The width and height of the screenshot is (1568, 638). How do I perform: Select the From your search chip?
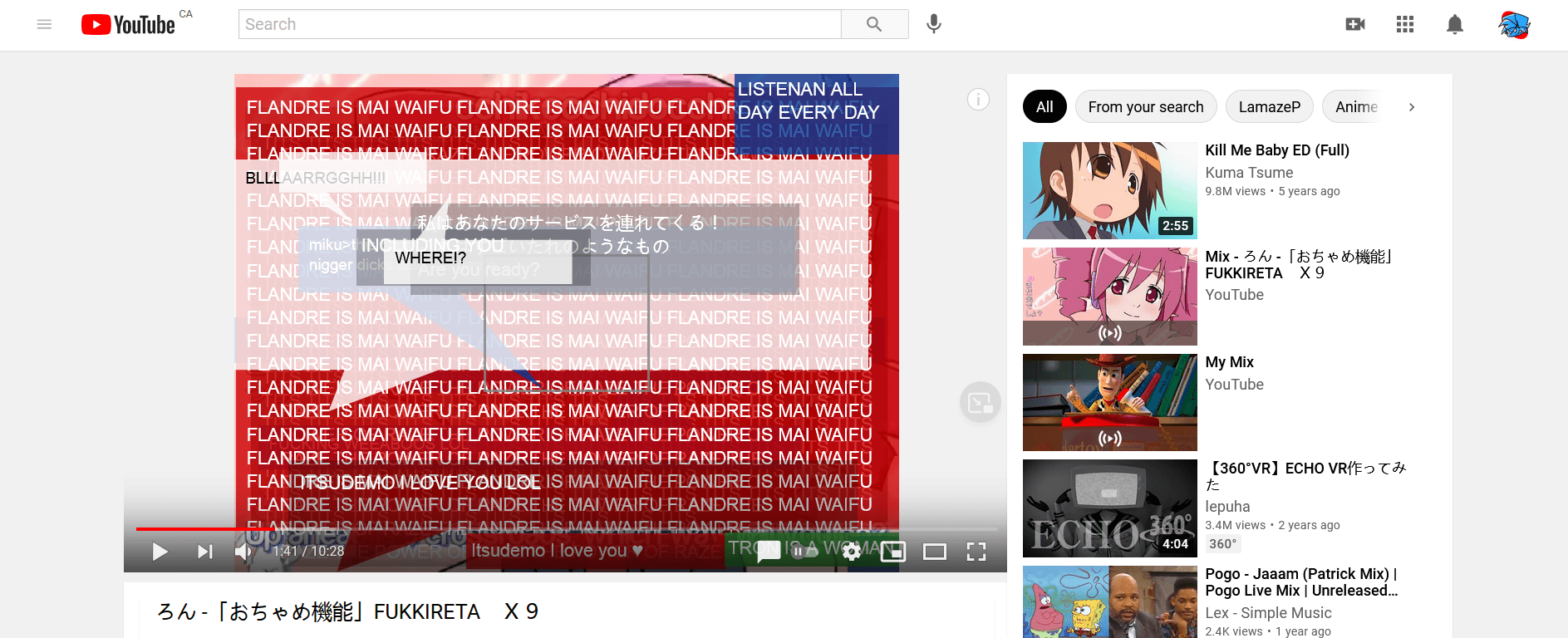[x=1146, y=106]
